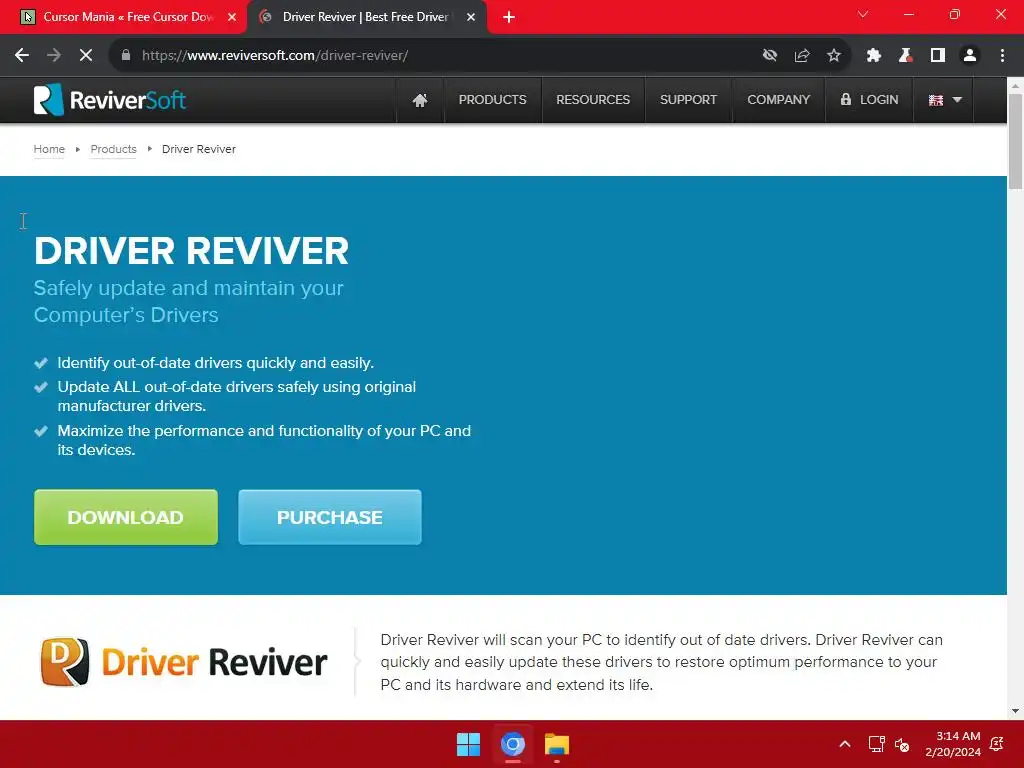This screenshot has width=1024, height=768.
Task: Go to the site home icon
Action: (420, 100)
